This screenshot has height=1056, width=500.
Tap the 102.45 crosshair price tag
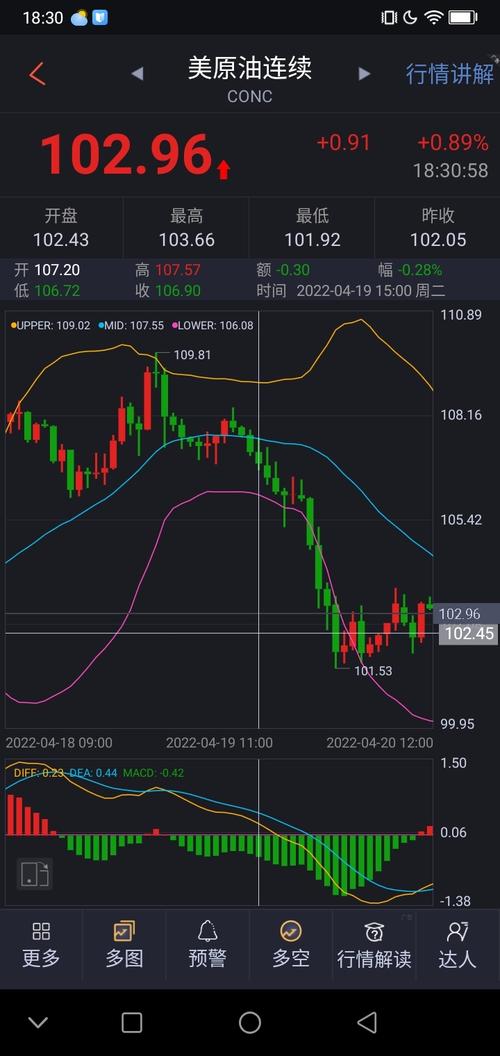pyautogui.click(x=469, y=634)
